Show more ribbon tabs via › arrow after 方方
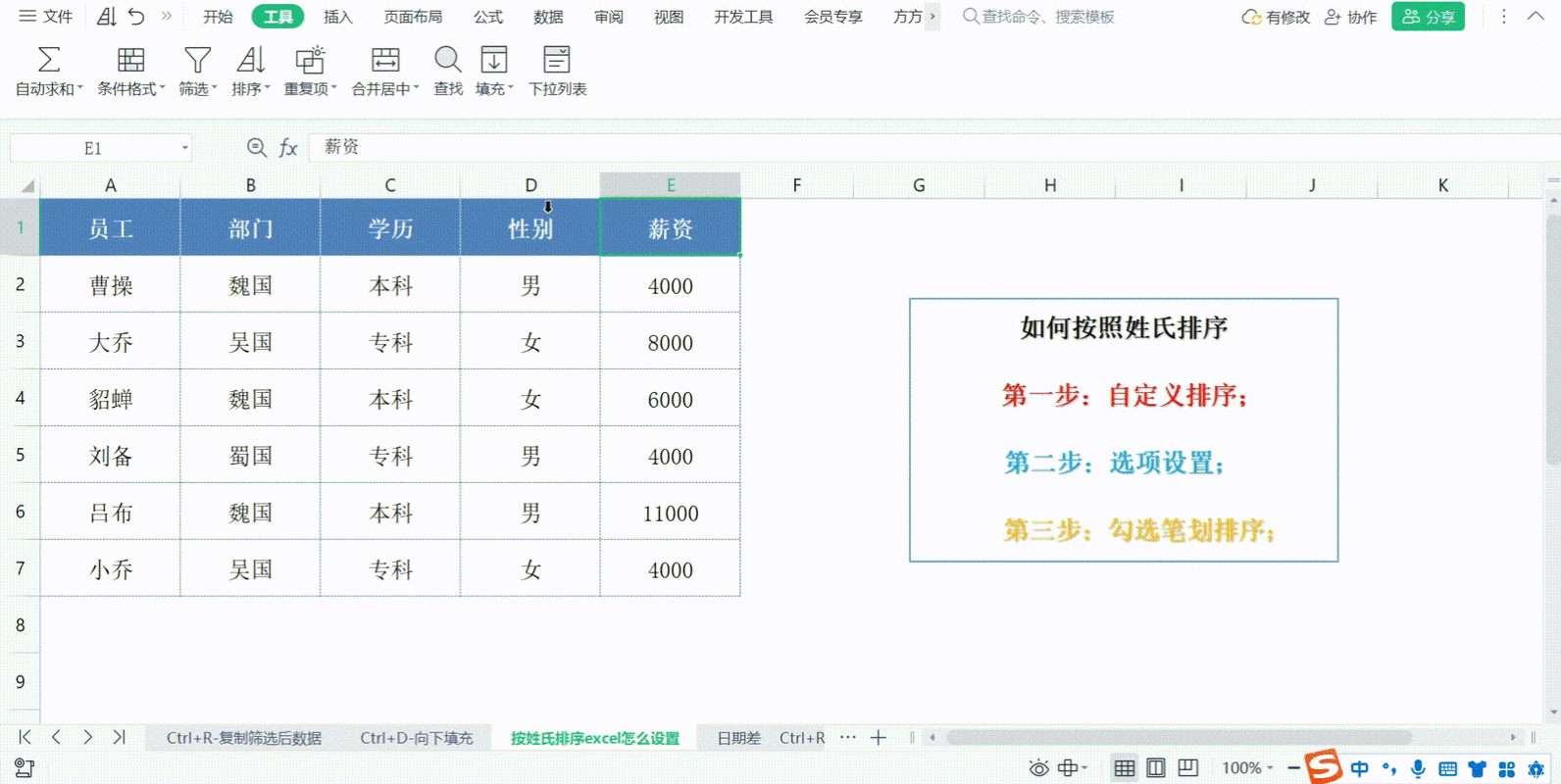The image size is (1561, 784). point(932,17)
